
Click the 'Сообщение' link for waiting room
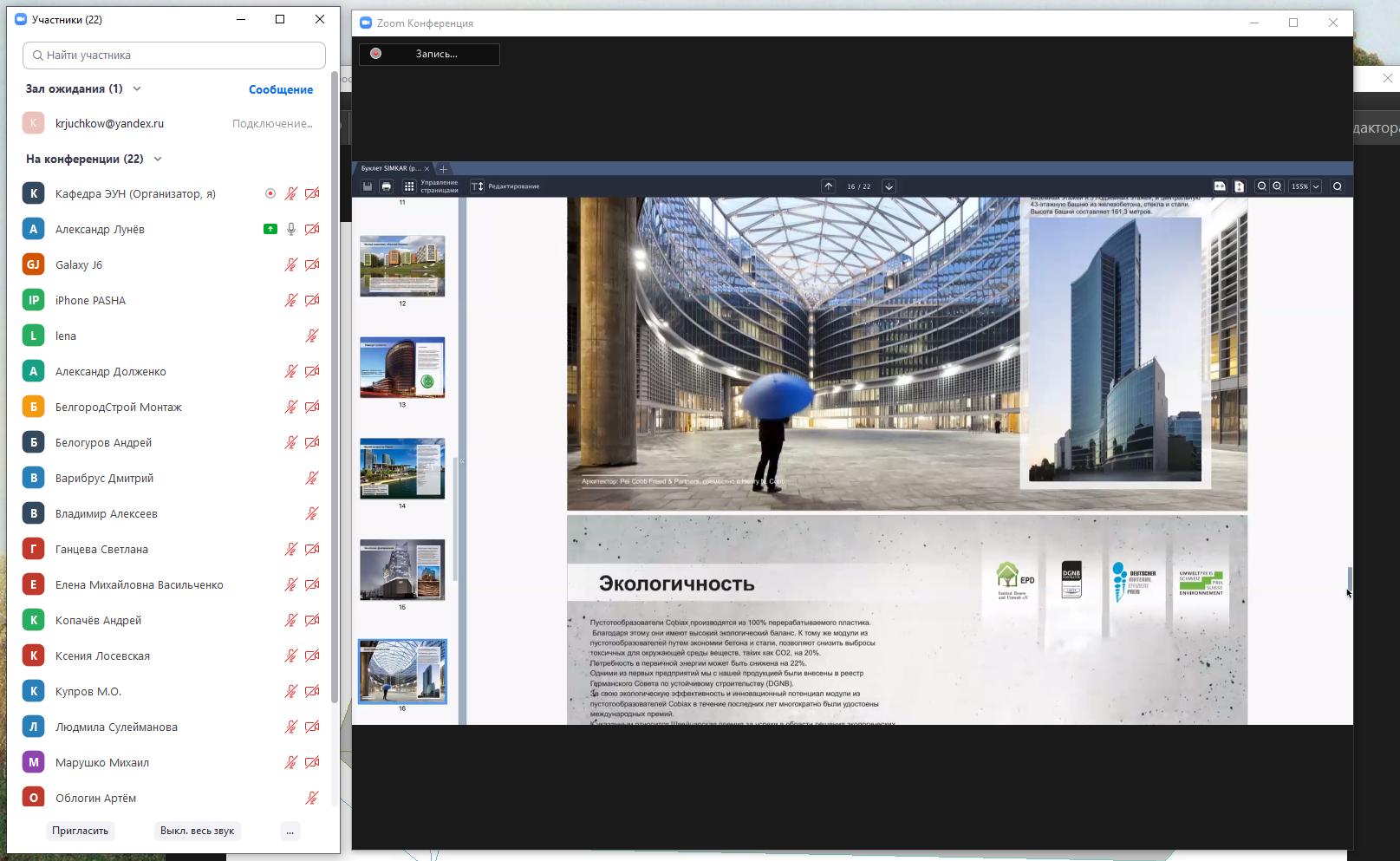(x=280, y=89)
